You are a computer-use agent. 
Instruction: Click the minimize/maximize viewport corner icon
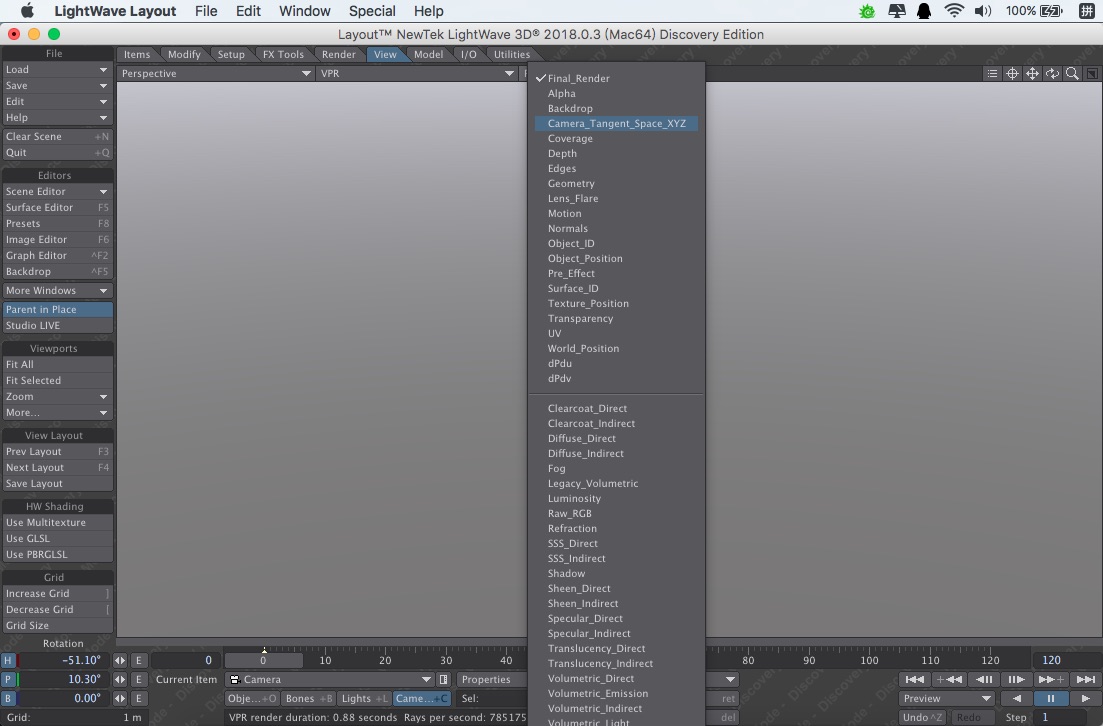point(1090,73)
